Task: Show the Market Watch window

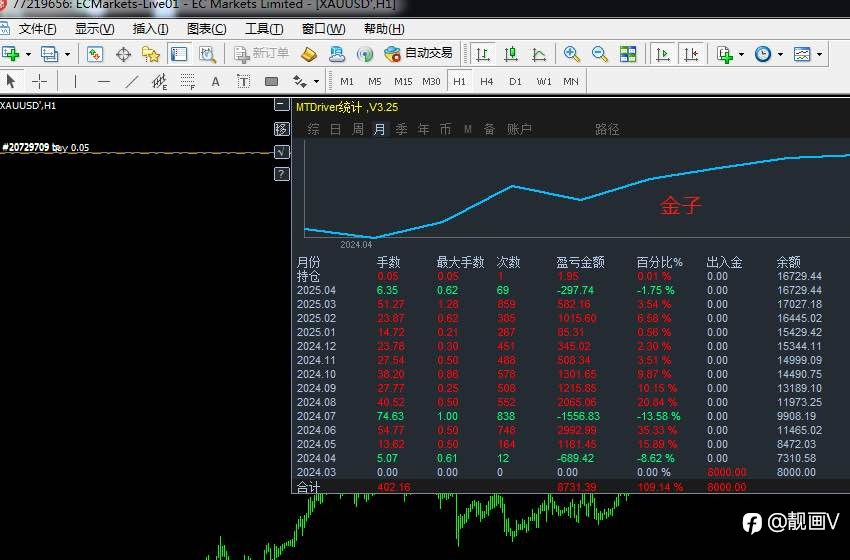Action: (x=95, y=54)
